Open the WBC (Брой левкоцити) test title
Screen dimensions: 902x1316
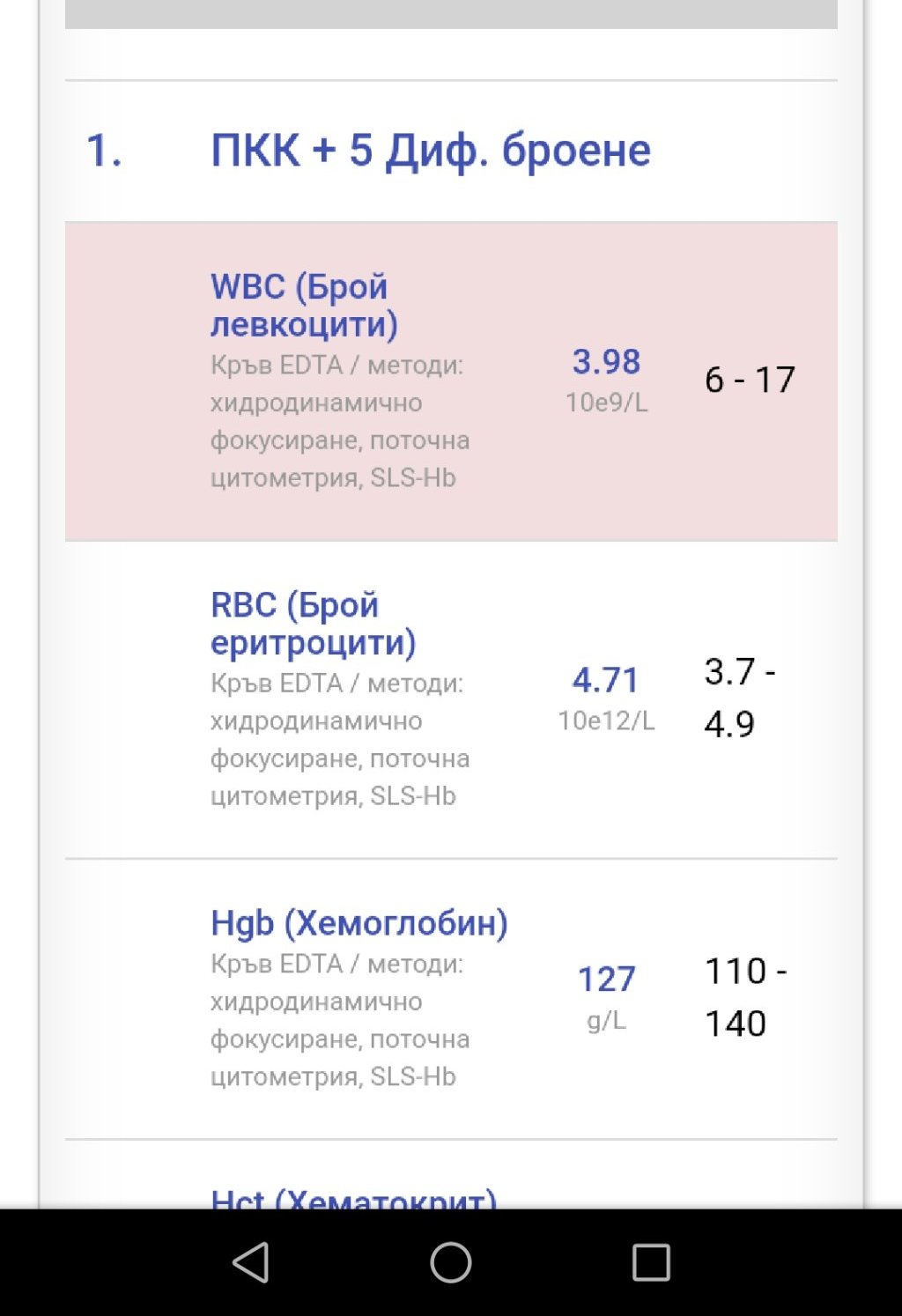coord(304,305)
